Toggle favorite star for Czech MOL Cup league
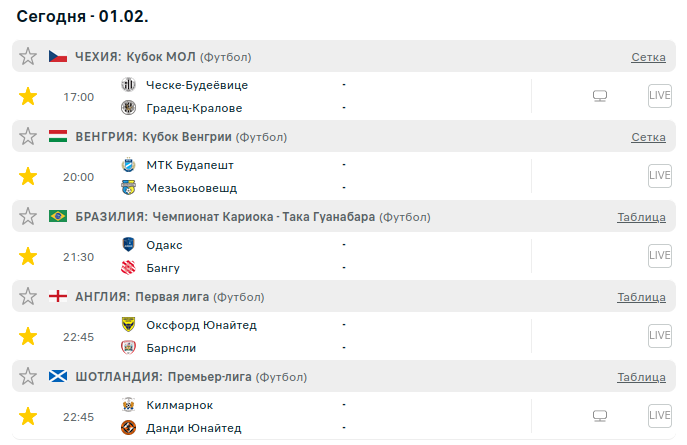Viewport: 687px width, 445px height. coord(28,57)
